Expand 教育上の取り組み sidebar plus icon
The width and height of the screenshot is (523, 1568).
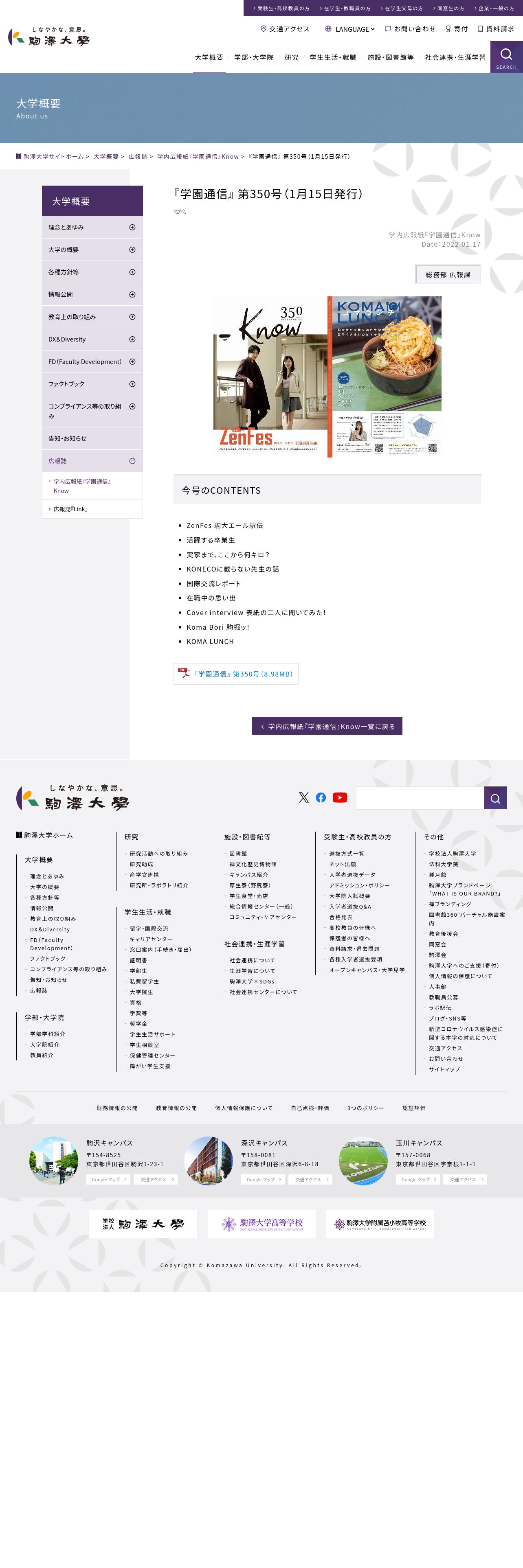pos(132,317)
